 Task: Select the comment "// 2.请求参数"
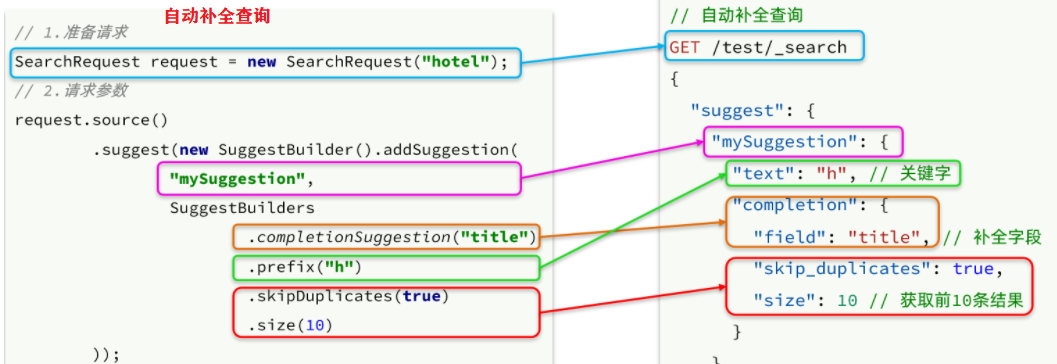pyautogui.click(x=71, y=91)
